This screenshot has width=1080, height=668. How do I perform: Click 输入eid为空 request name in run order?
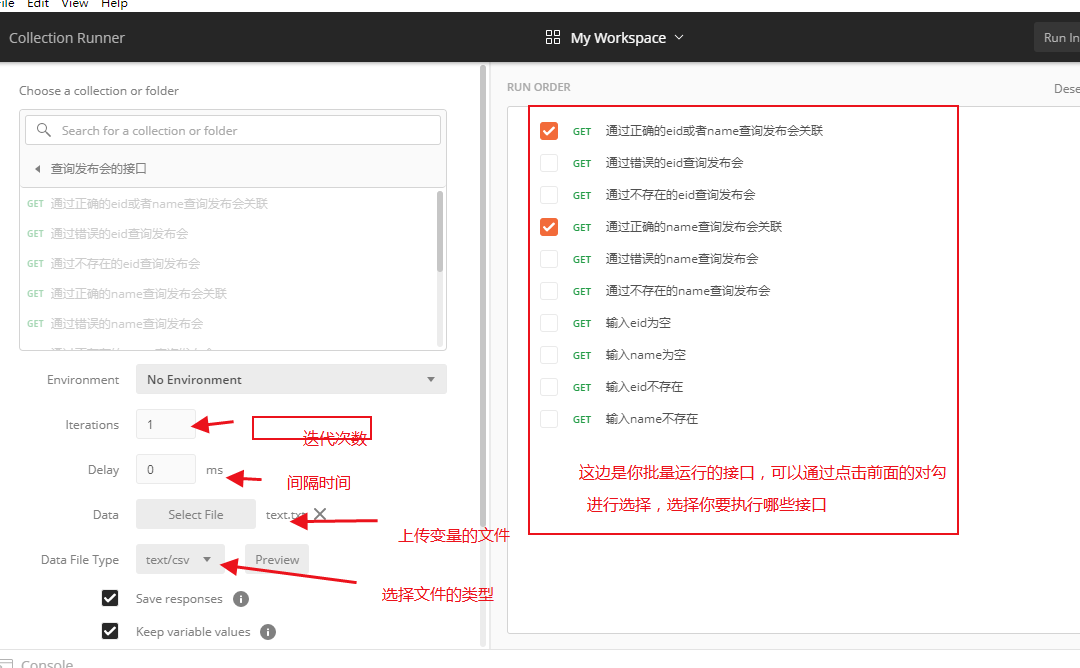pos(638,323)
